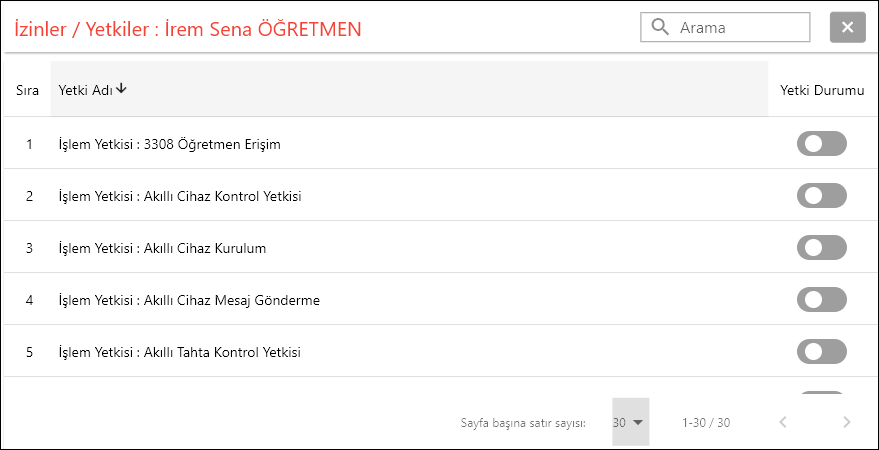
Task: Click the Yetki Adı sort arrow
Action: pyautogui.click(x=121, y=89)
